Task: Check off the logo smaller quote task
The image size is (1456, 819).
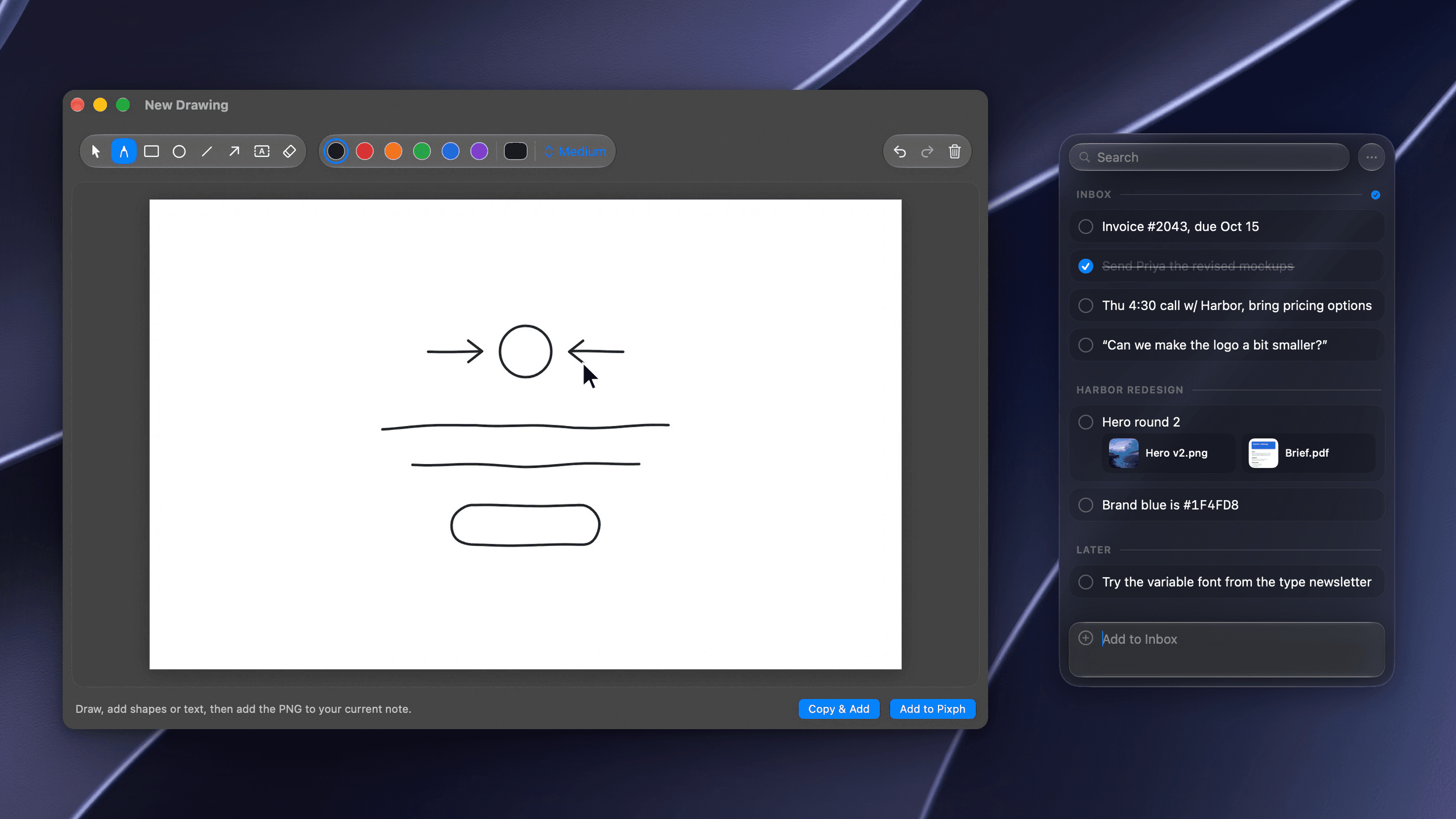Action: tap(1086, 345)
